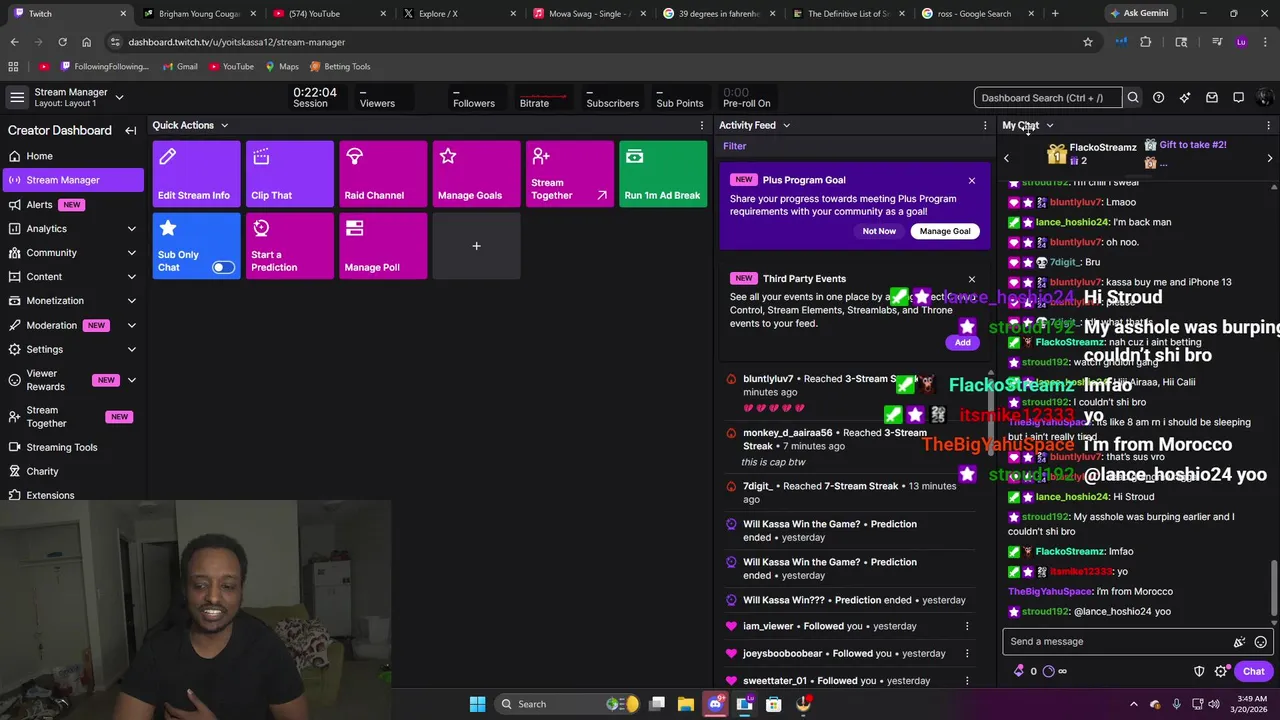Expand the Viewer Rewards sidebar section
This screenshot has width=1280, height=720.
(131, 380)
